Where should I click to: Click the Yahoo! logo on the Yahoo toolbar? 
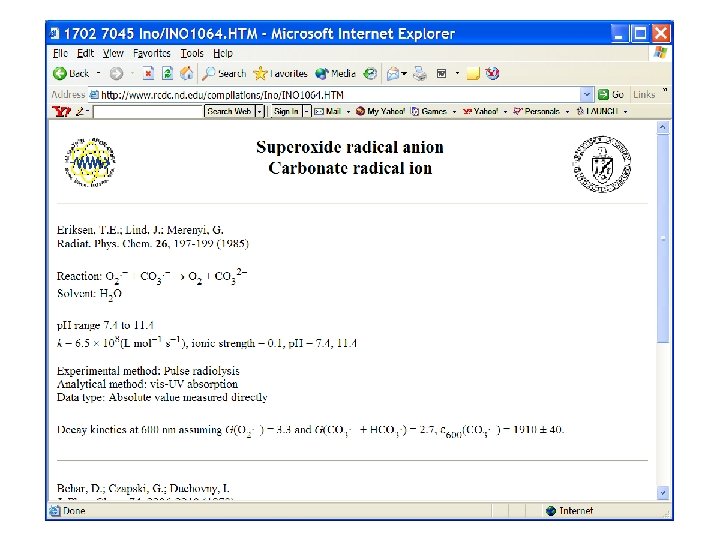62,112
